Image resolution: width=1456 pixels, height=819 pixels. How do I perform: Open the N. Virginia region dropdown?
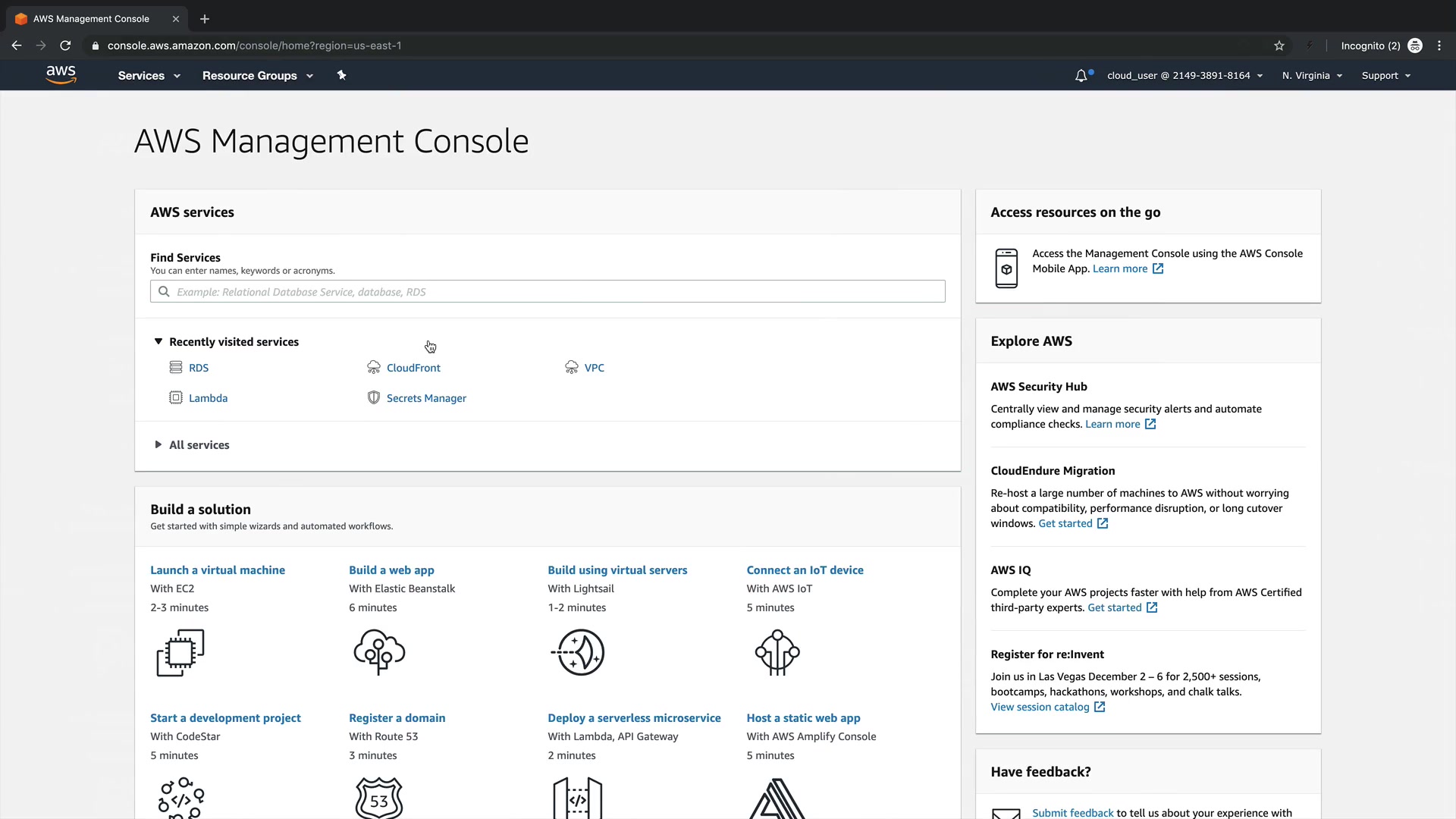1312,76
